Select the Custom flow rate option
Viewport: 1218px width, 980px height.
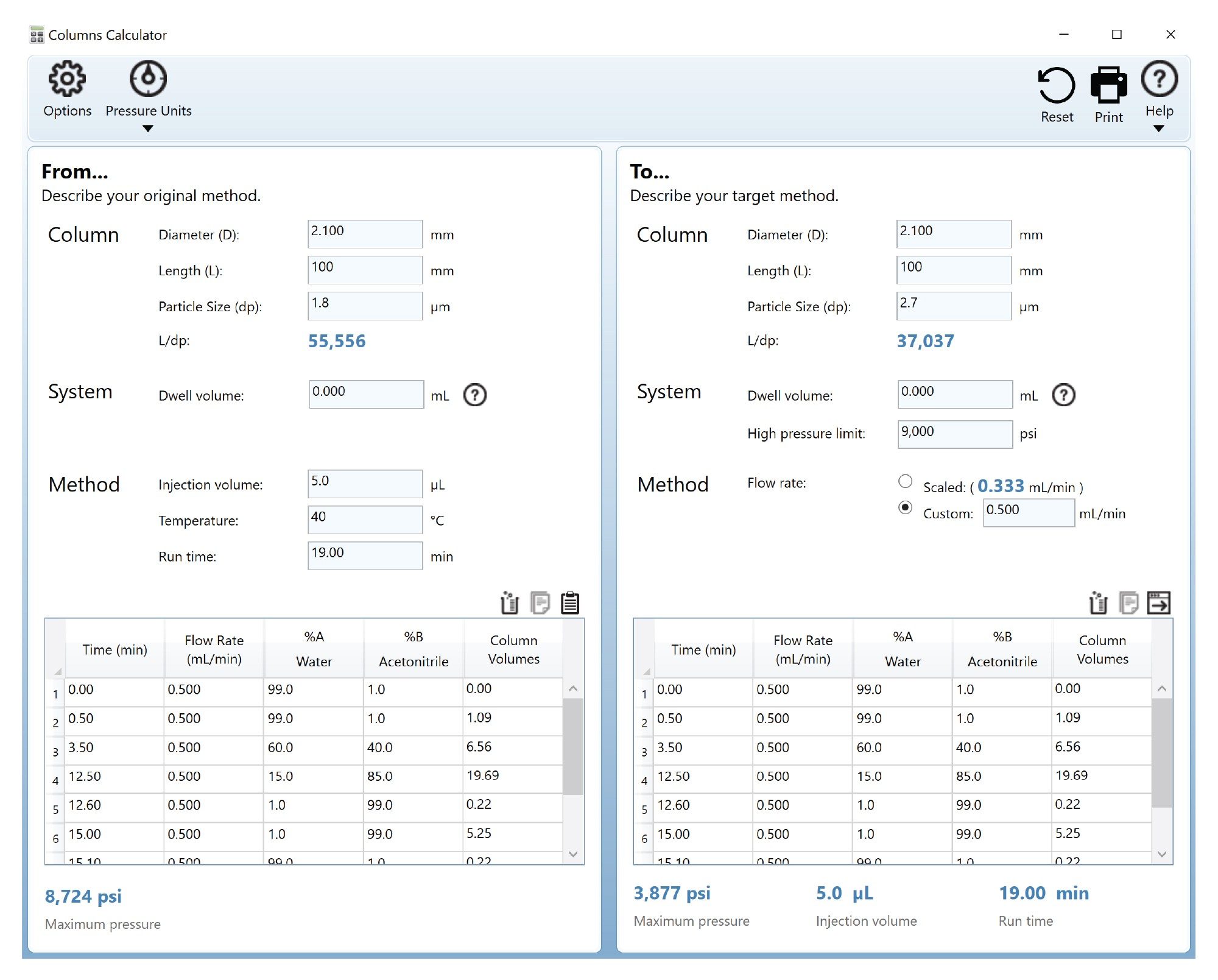click(905, 507)
